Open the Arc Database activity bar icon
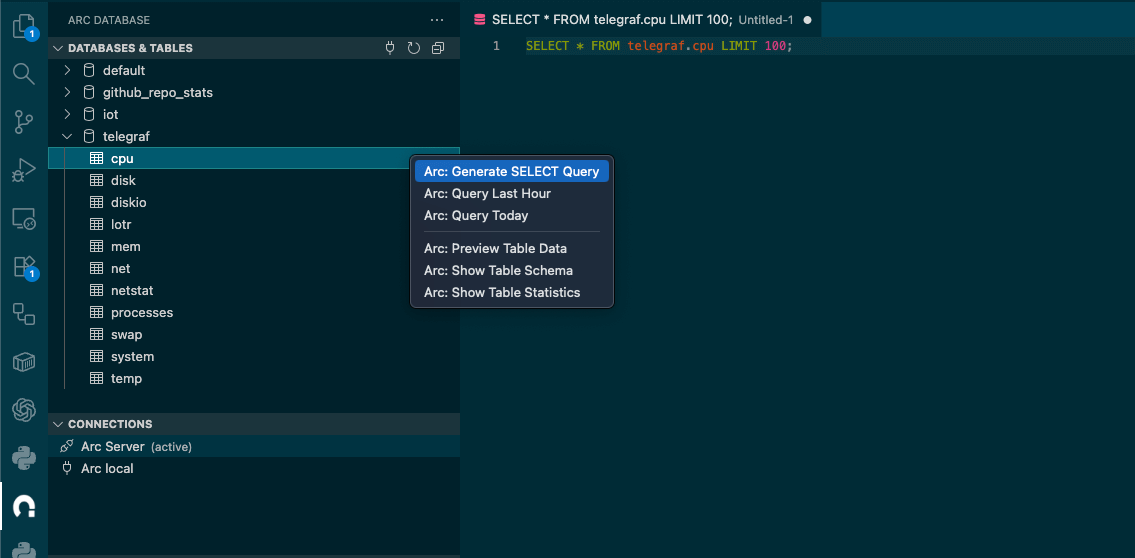Viewport: 1135px width, 558px height. [x=24, y=506]
